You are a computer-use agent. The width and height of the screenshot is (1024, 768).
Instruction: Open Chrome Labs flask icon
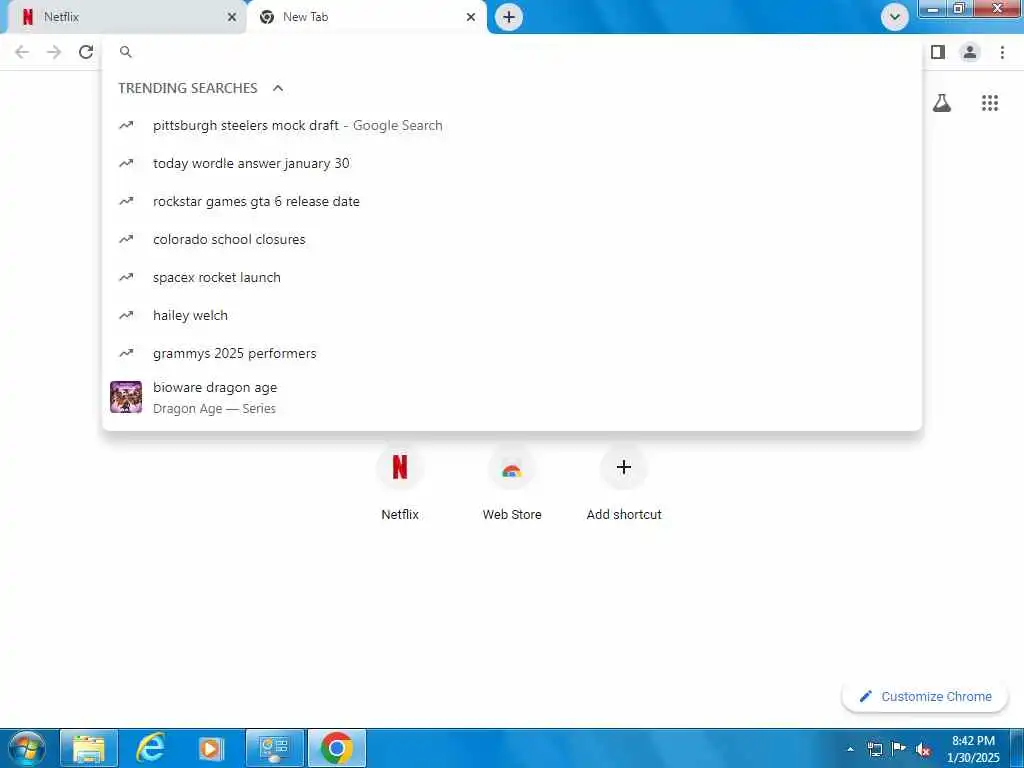942,103
